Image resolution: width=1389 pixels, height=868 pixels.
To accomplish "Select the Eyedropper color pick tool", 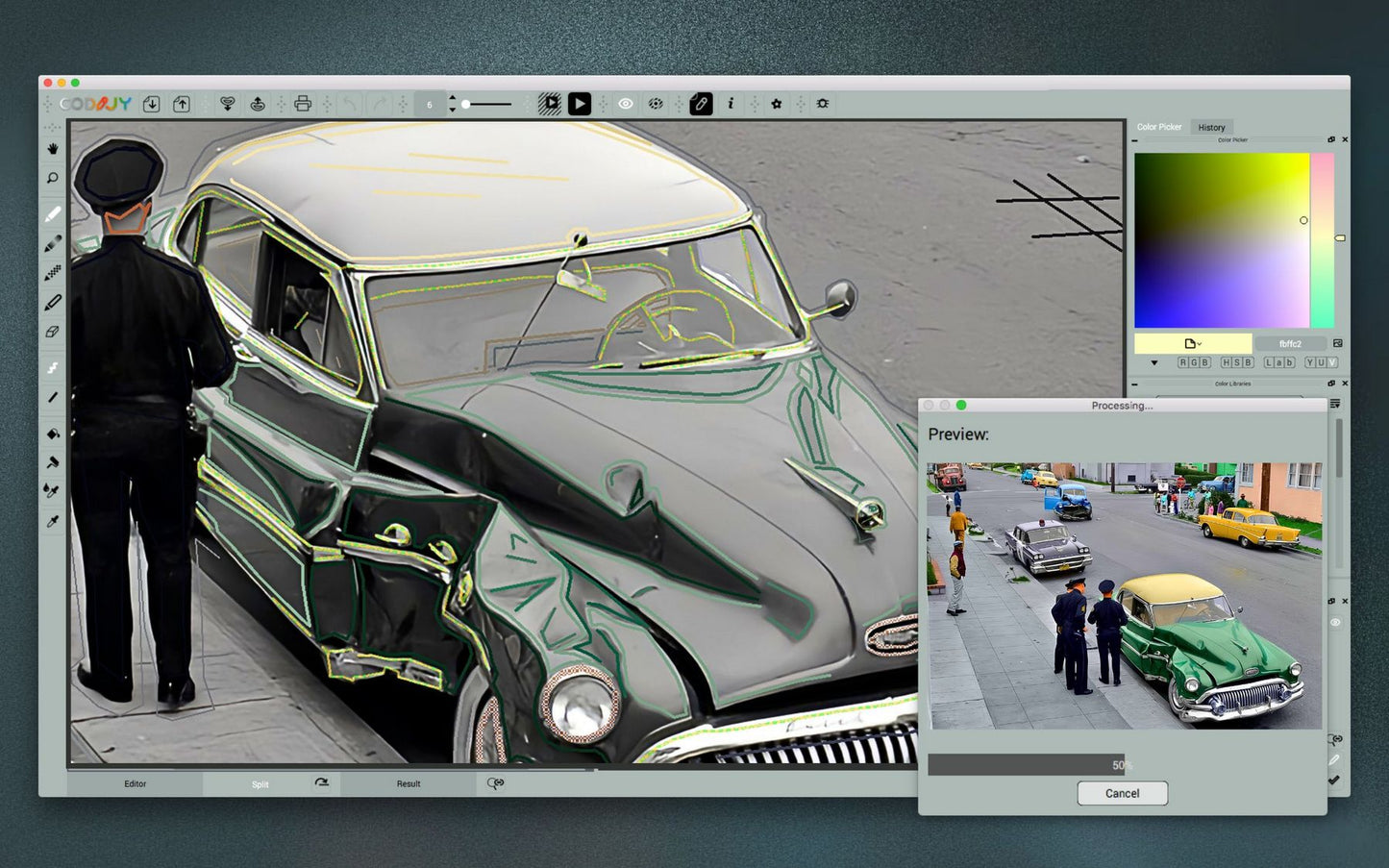I will click(x=53, y=520).
